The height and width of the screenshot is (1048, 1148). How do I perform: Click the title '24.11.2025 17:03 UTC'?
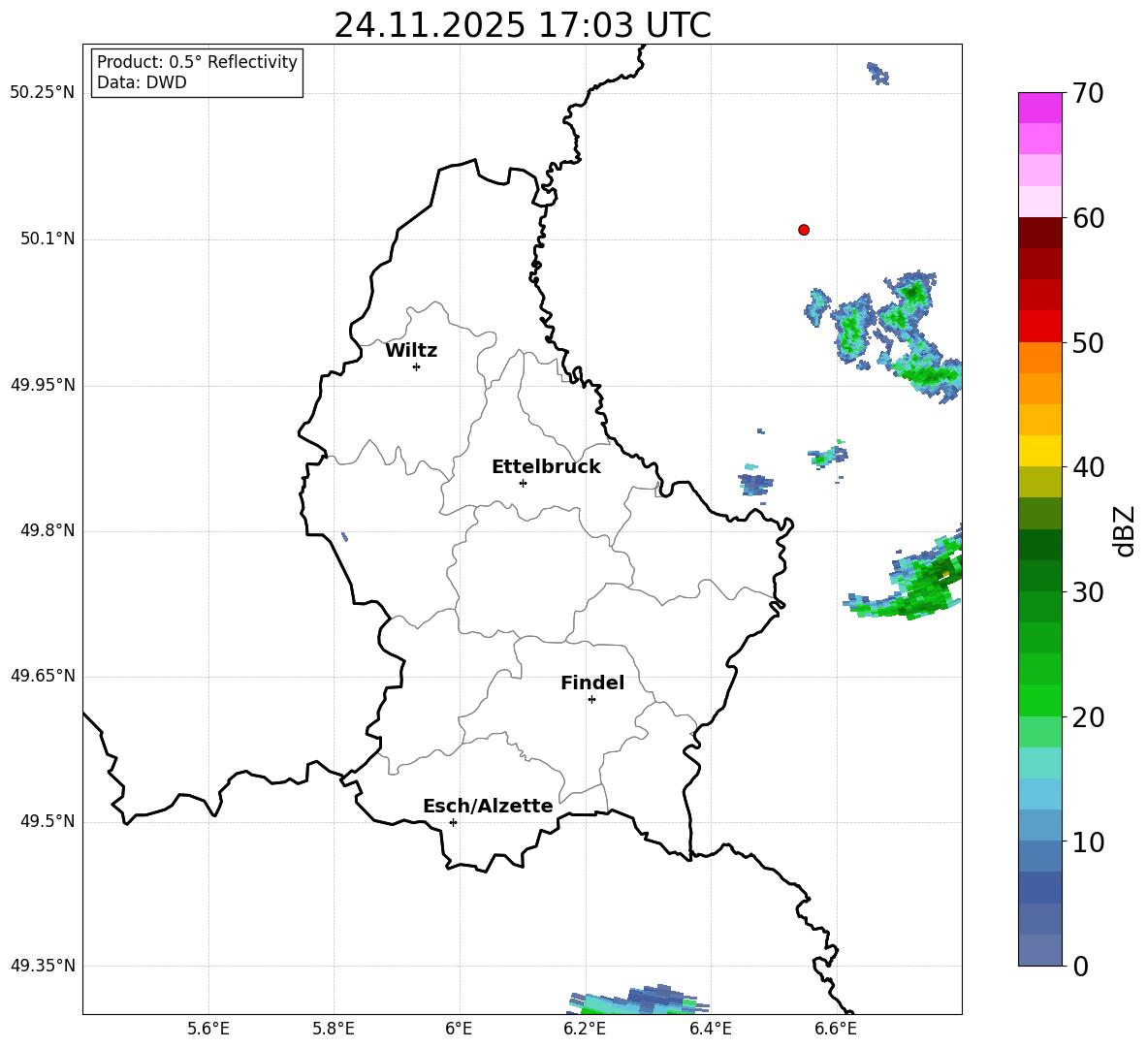pyautogui.click(x=523, y=25)
